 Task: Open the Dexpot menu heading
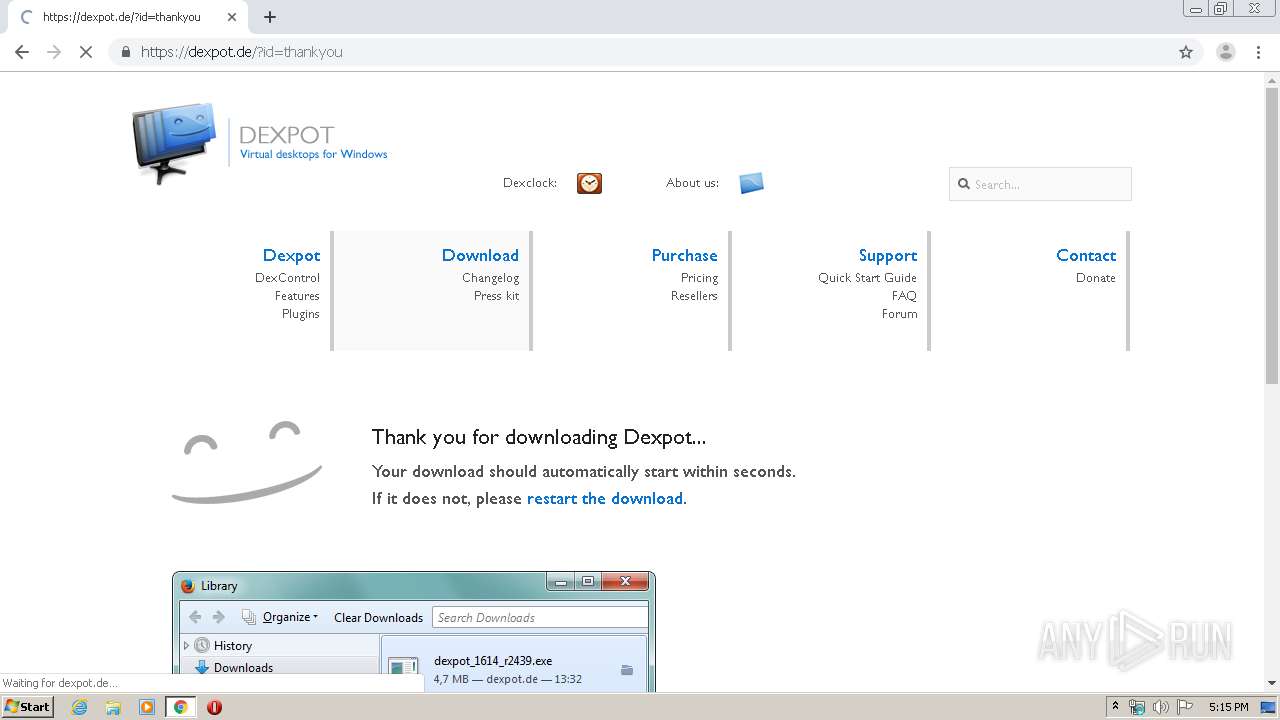pos(291,255)
